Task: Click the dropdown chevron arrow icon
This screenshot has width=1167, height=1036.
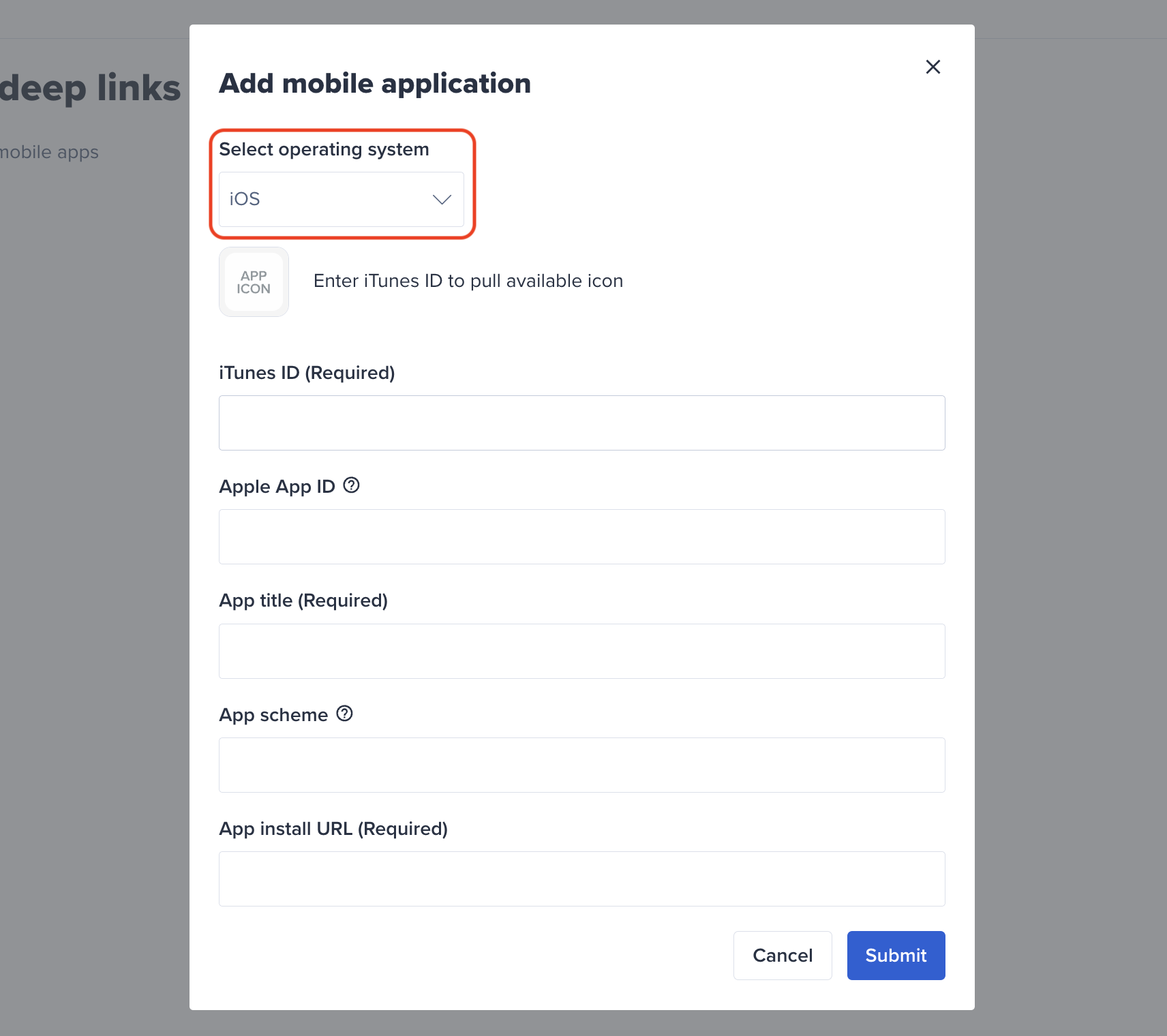Action: coord(440,199)
